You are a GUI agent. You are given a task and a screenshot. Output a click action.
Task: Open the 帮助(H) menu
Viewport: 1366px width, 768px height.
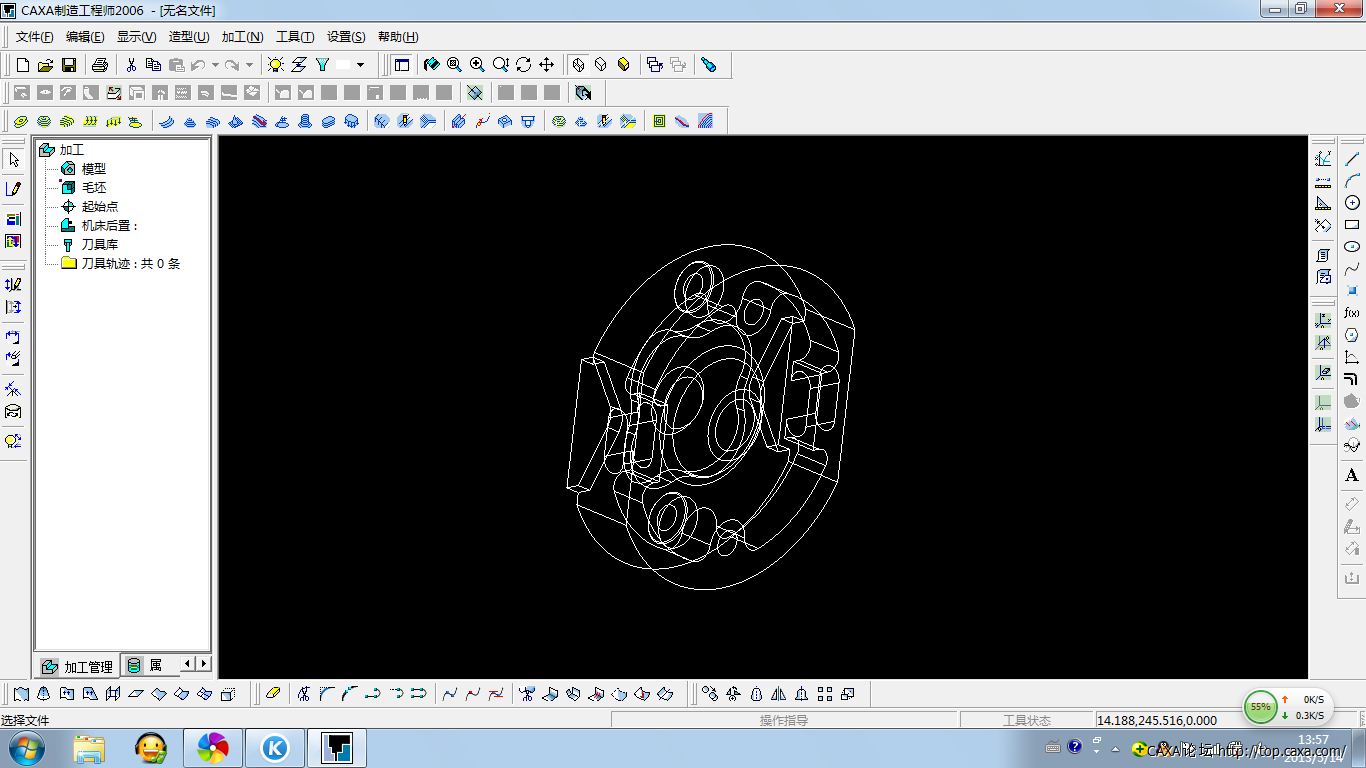click(398, 37)
